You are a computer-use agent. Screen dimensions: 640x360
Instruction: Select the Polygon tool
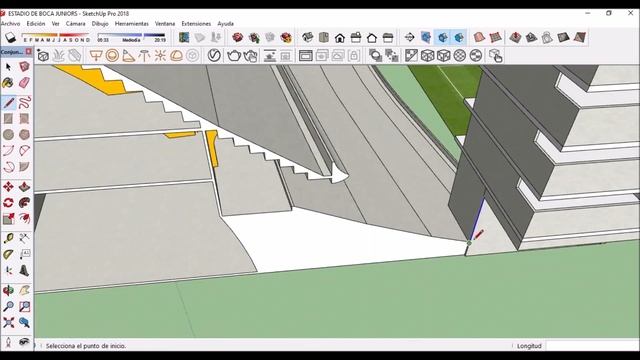pos(24,135)
